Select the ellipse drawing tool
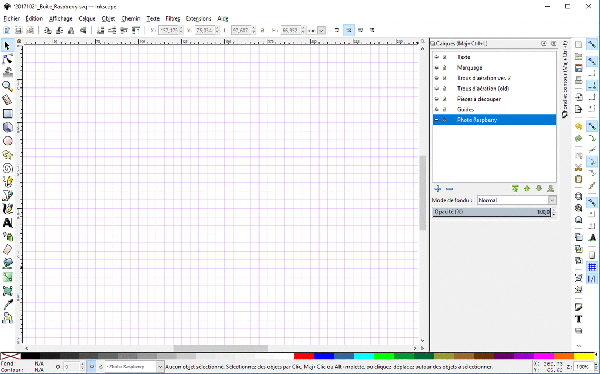 pos(7,141)
